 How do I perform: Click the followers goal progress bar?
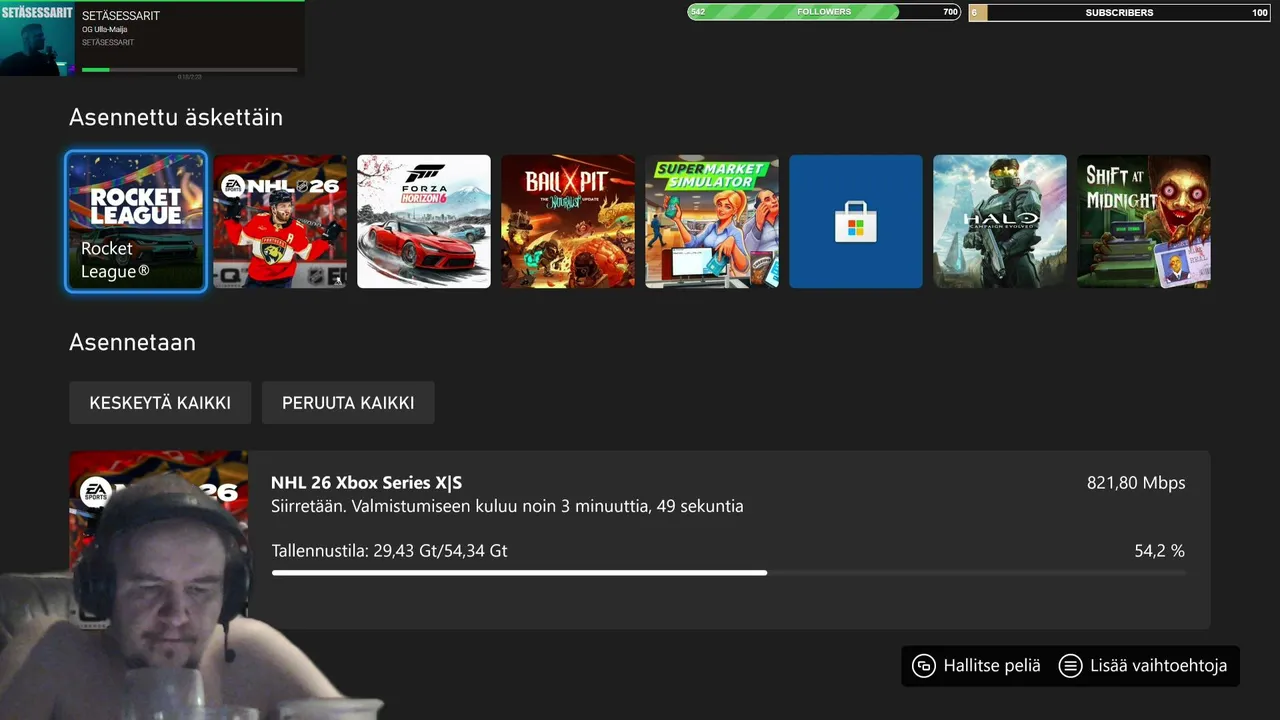pyautogui.click(x=824, y=12)
